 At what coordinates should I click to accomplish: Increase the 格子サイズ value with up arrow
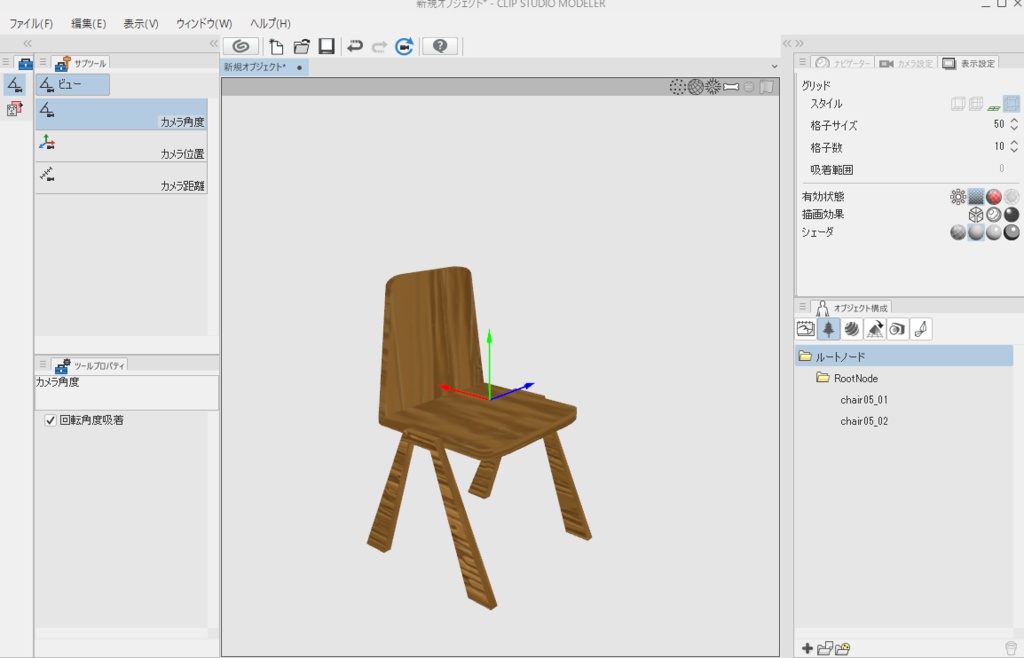pos(1014,121)
